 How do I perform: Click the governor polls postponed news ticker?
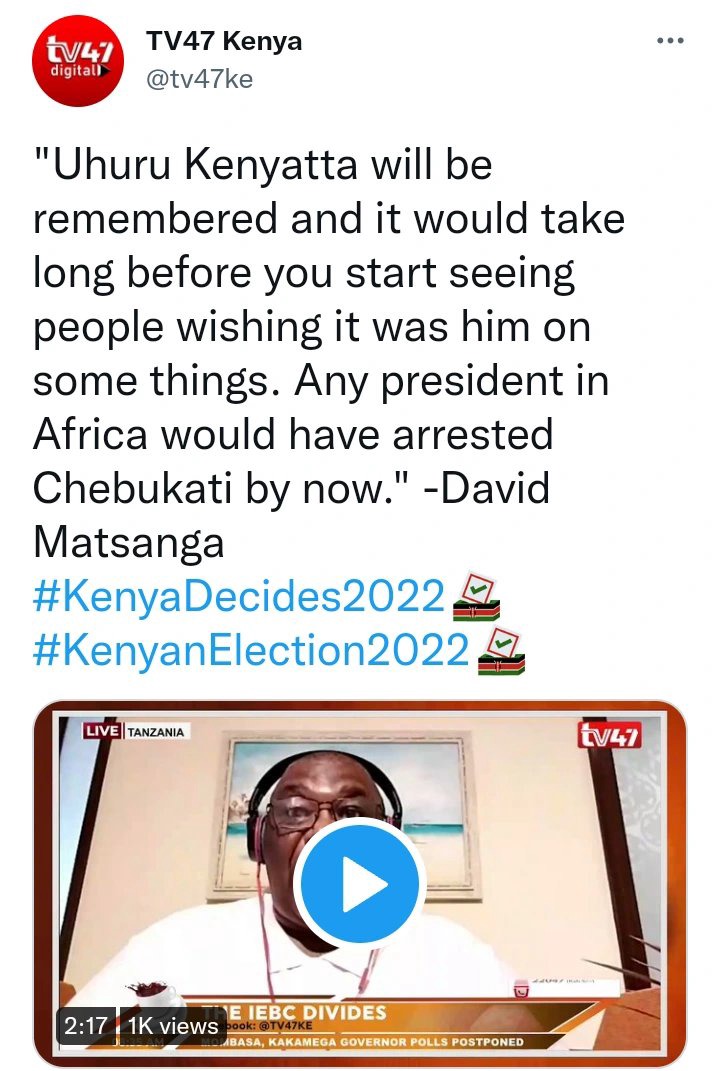(363, 1042)
